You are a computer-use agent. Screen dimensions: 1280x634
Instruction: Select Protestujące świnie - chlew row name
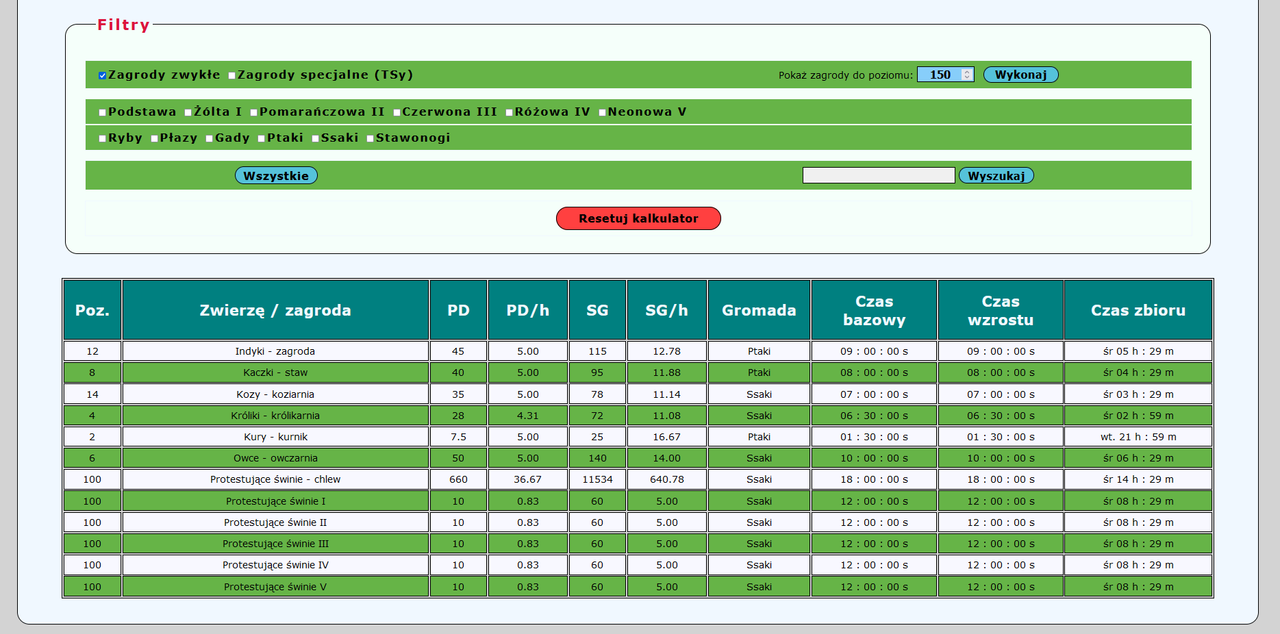pos(276,480)
